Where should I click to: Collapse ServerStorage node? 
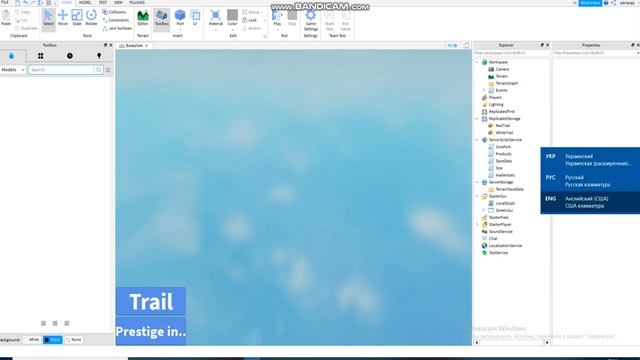click(x=477, y=182)
